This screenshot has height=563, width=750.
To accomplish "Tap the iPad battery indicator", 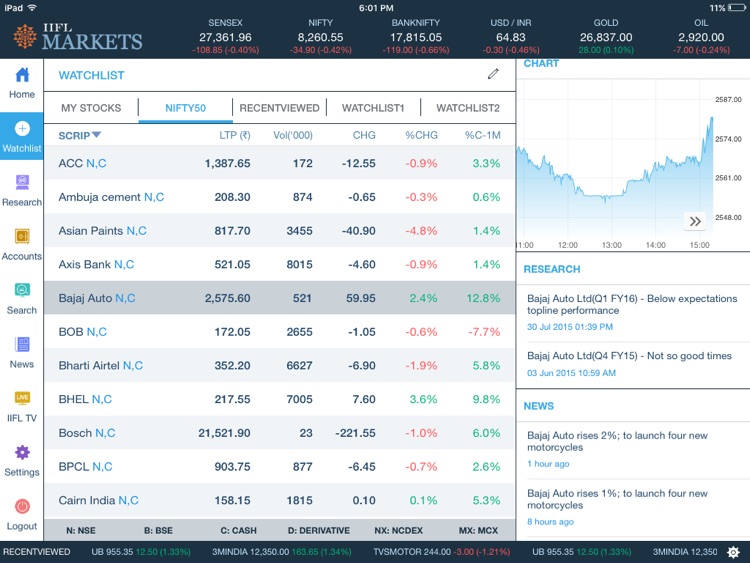I will (737, 8).
